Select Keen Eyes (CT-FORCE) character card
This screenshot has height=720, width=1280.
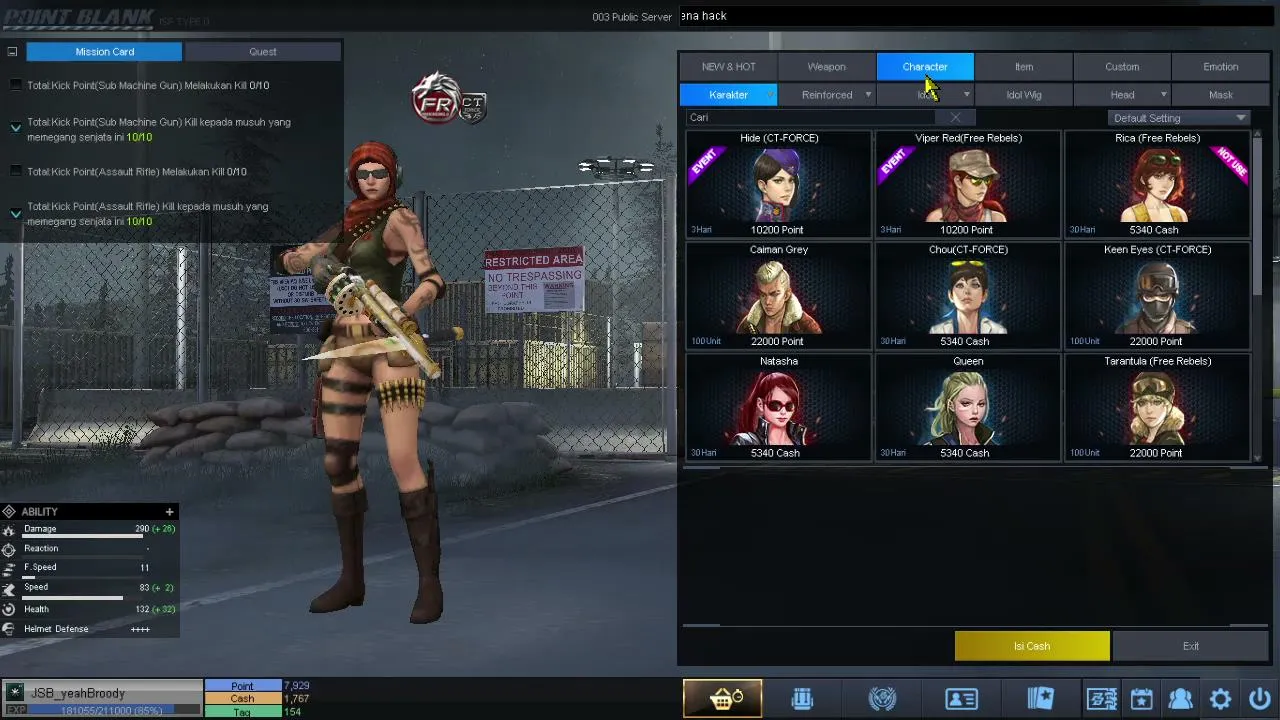tap(1157, 296)
